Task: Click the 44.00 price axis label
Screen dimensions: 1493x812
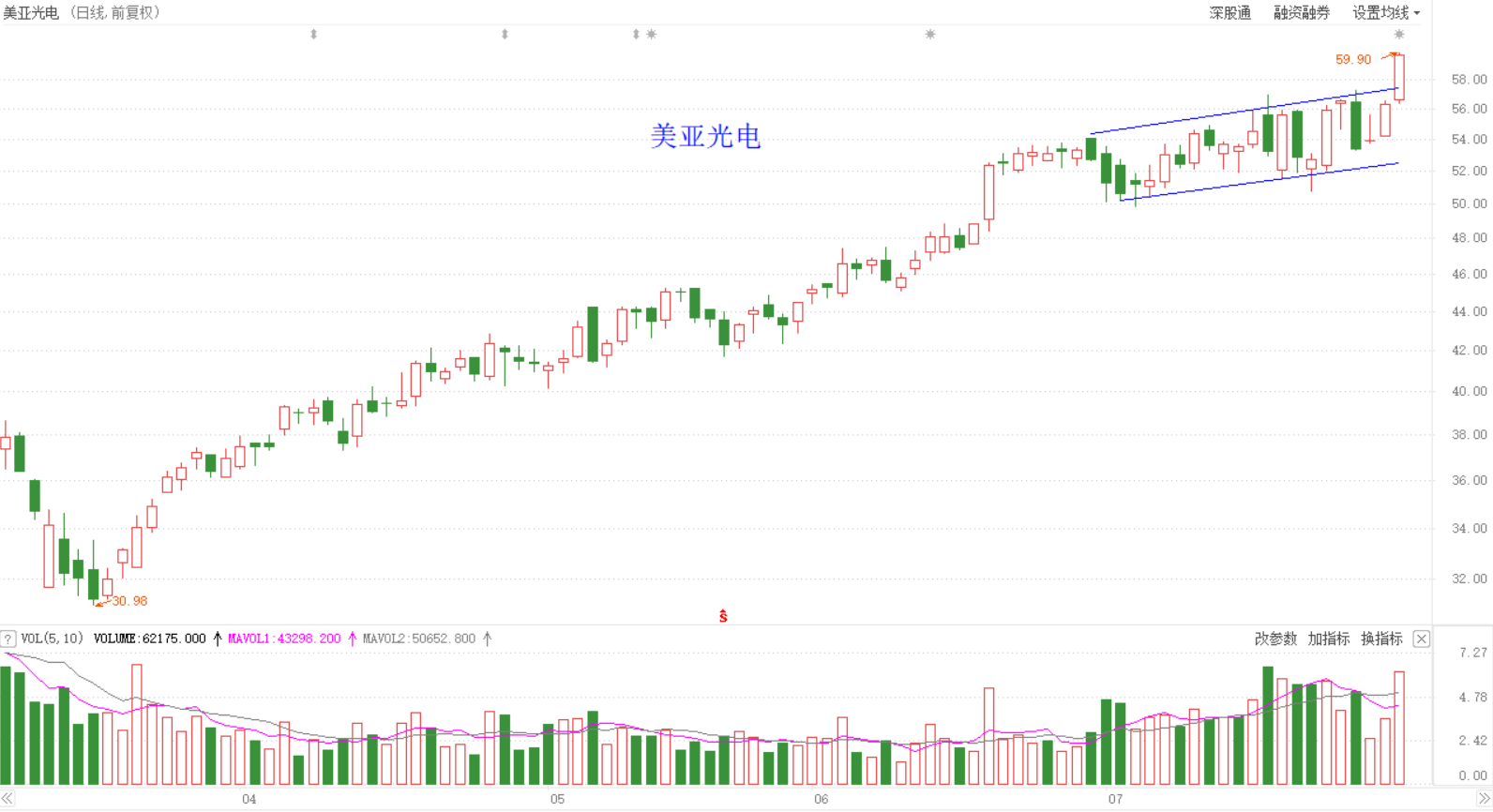Action: tap(1470, 311)
